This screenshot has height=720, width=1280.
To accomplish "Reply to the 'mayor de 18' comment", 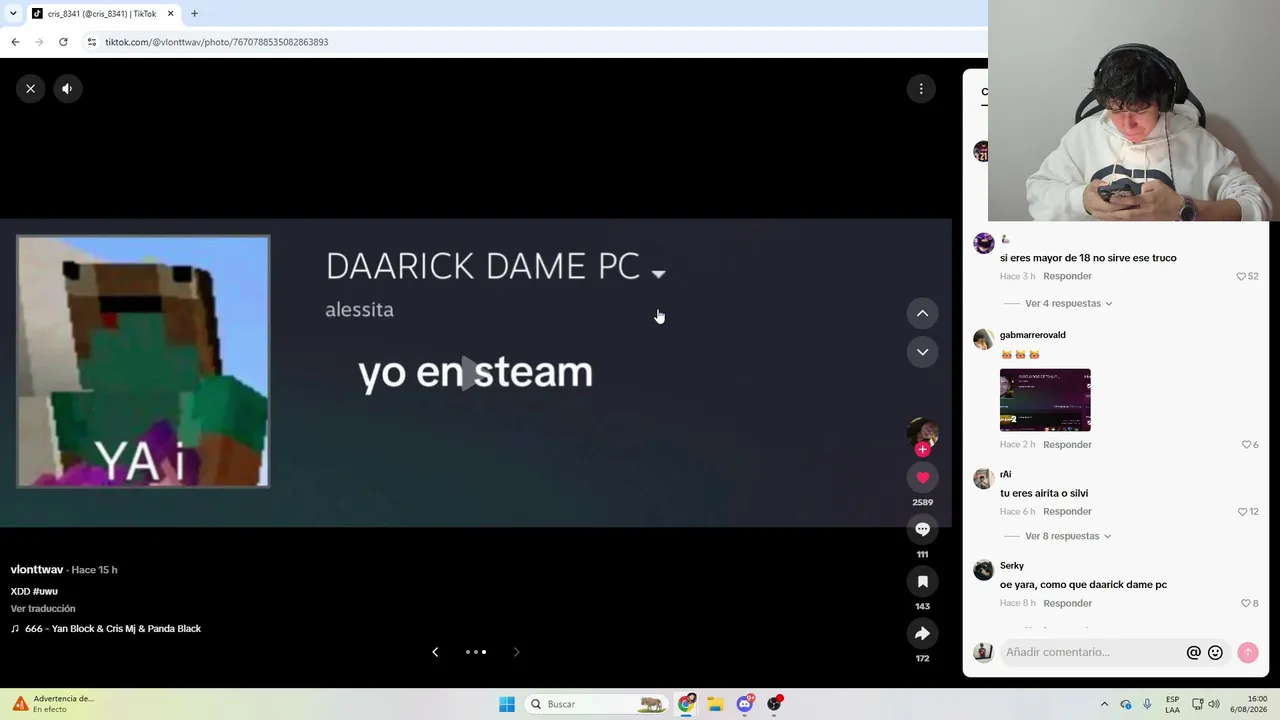I will (x=1067, y=277).
